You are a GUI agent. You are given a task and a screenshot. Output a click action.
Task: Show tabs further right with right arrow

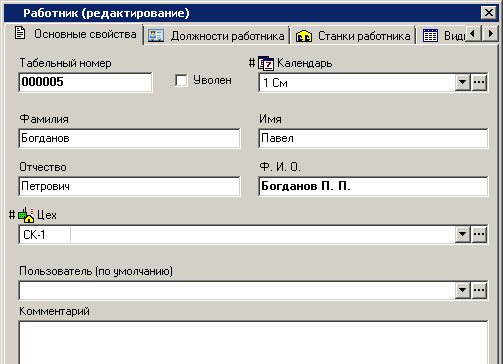click(x=490, y=34)
